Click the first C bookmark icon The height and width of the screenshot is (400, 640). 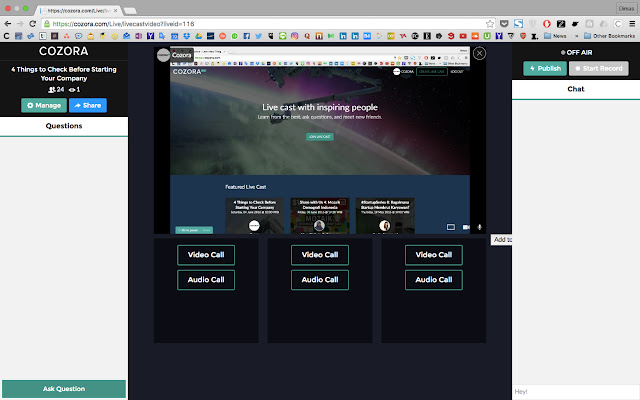[6, 36]
